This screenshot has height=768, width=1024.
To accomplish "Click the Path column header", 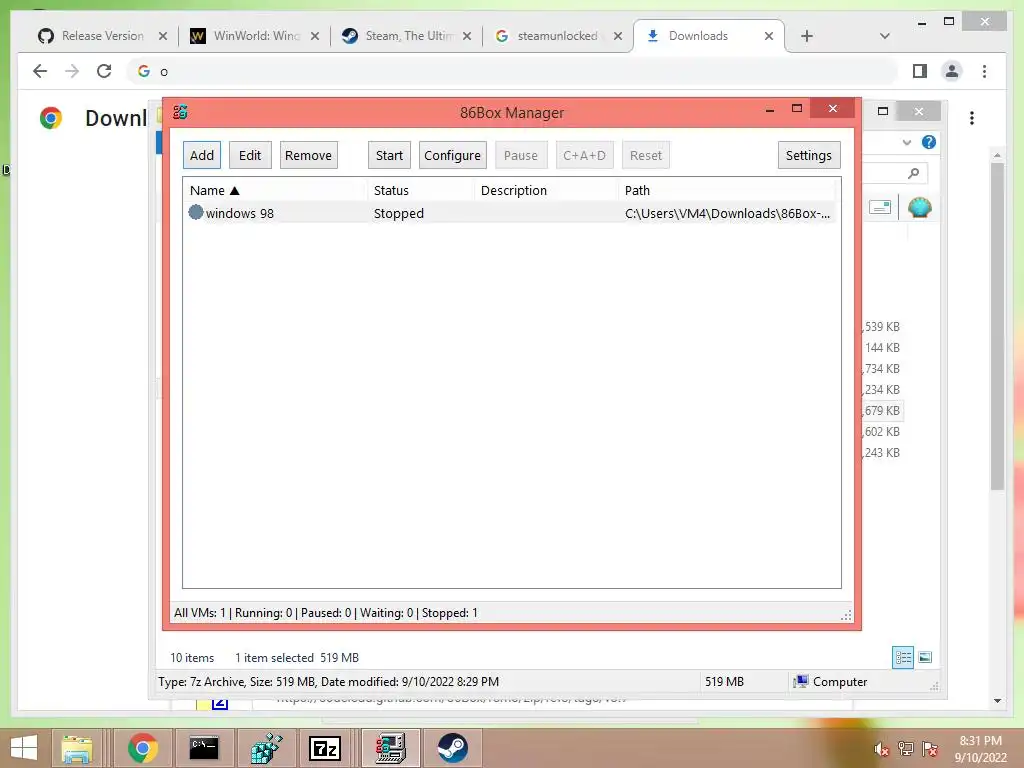I will (728, 191).
